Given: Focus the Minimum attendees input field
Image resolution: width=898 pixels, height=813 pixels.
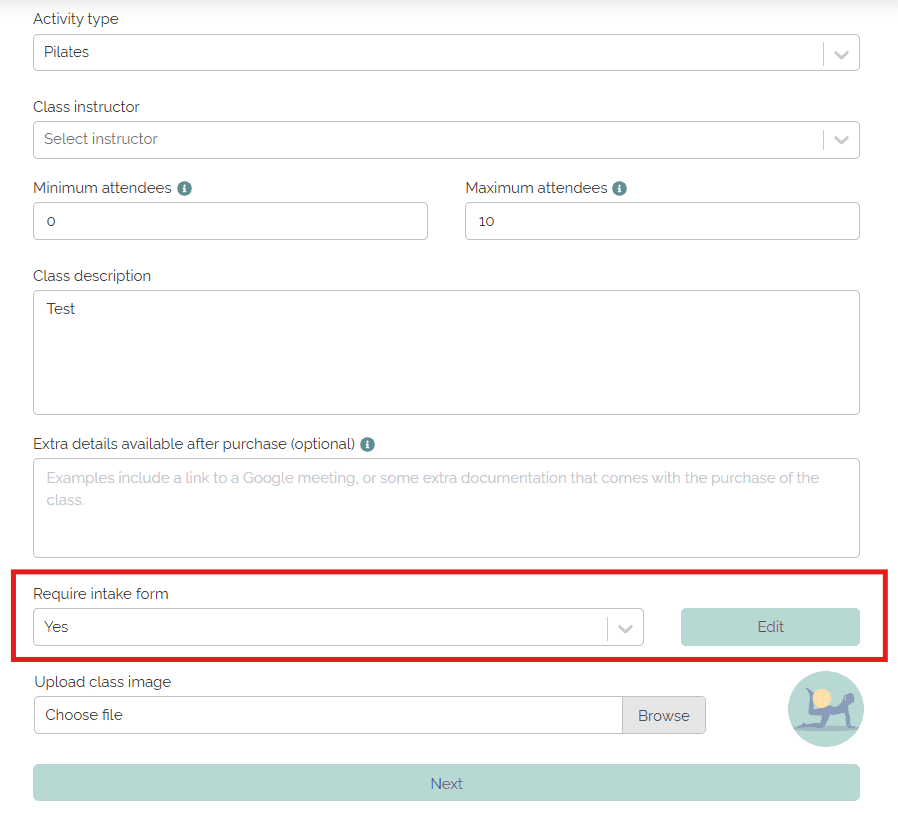Looking at the screenshot, I should click(x=230, y=221).
